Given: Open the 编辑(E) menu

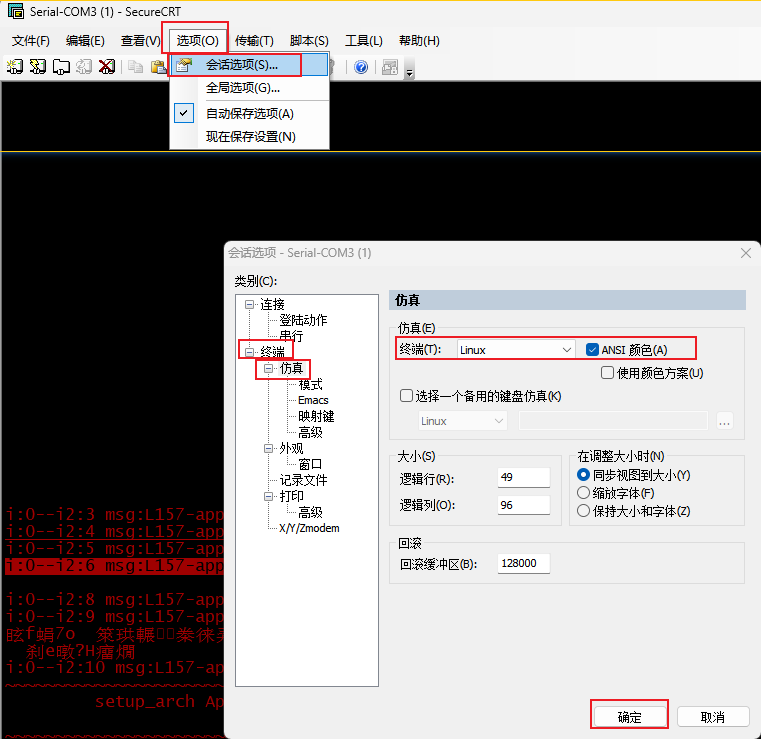Looking at the screenshot, I should [x=85, y=41].
